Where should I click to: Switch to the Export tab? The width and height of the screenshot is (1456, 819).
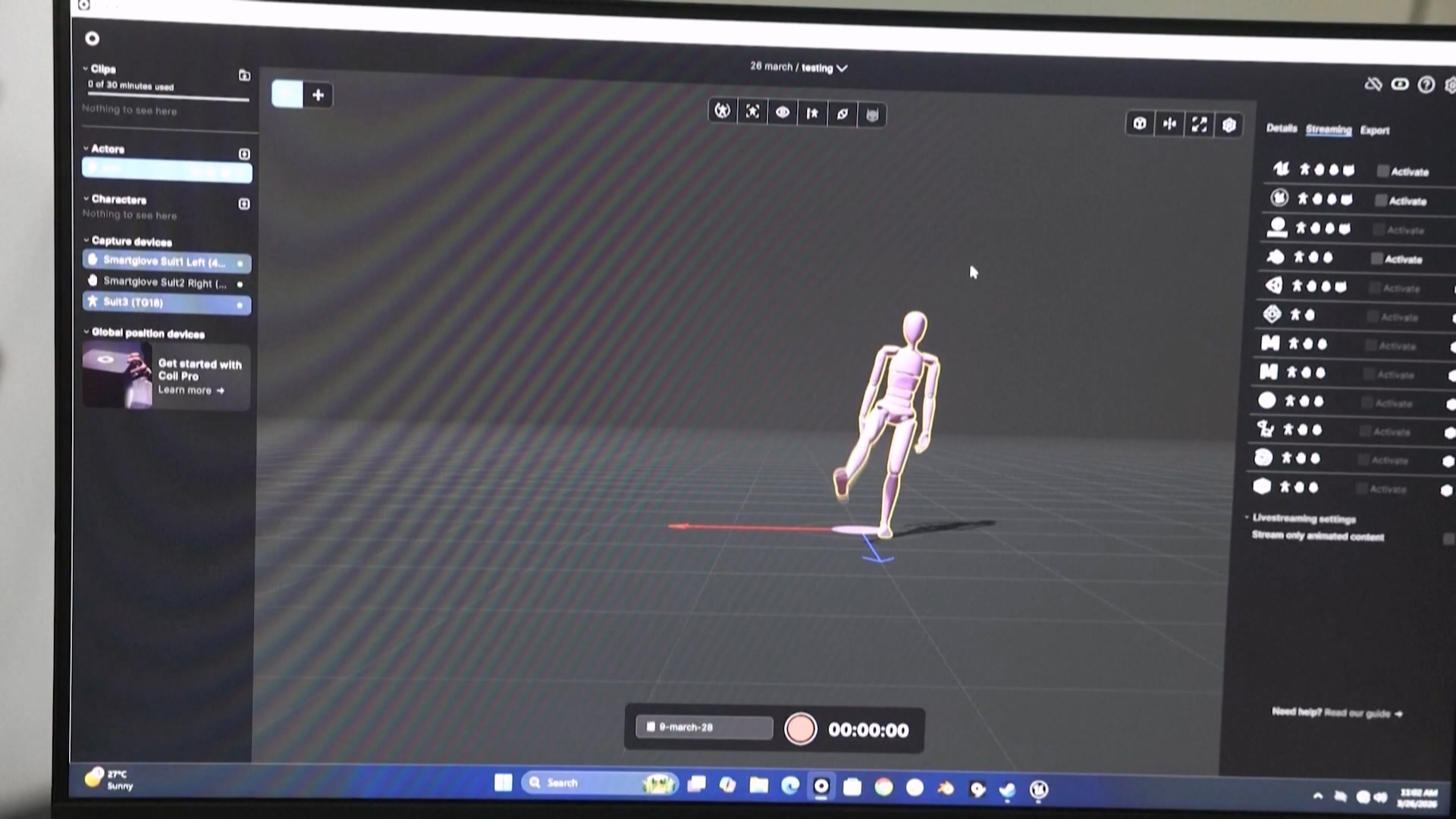[x=1374, y=130]
